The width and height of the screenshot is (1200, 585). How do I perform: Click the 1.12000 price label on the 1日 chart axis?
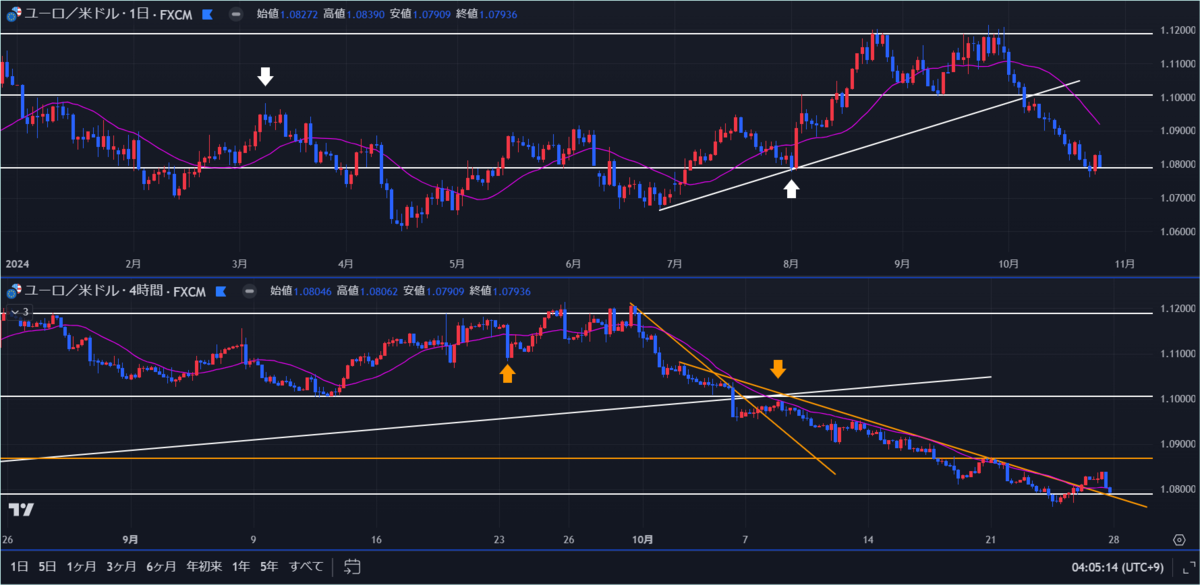click(x=1176, y=31)
